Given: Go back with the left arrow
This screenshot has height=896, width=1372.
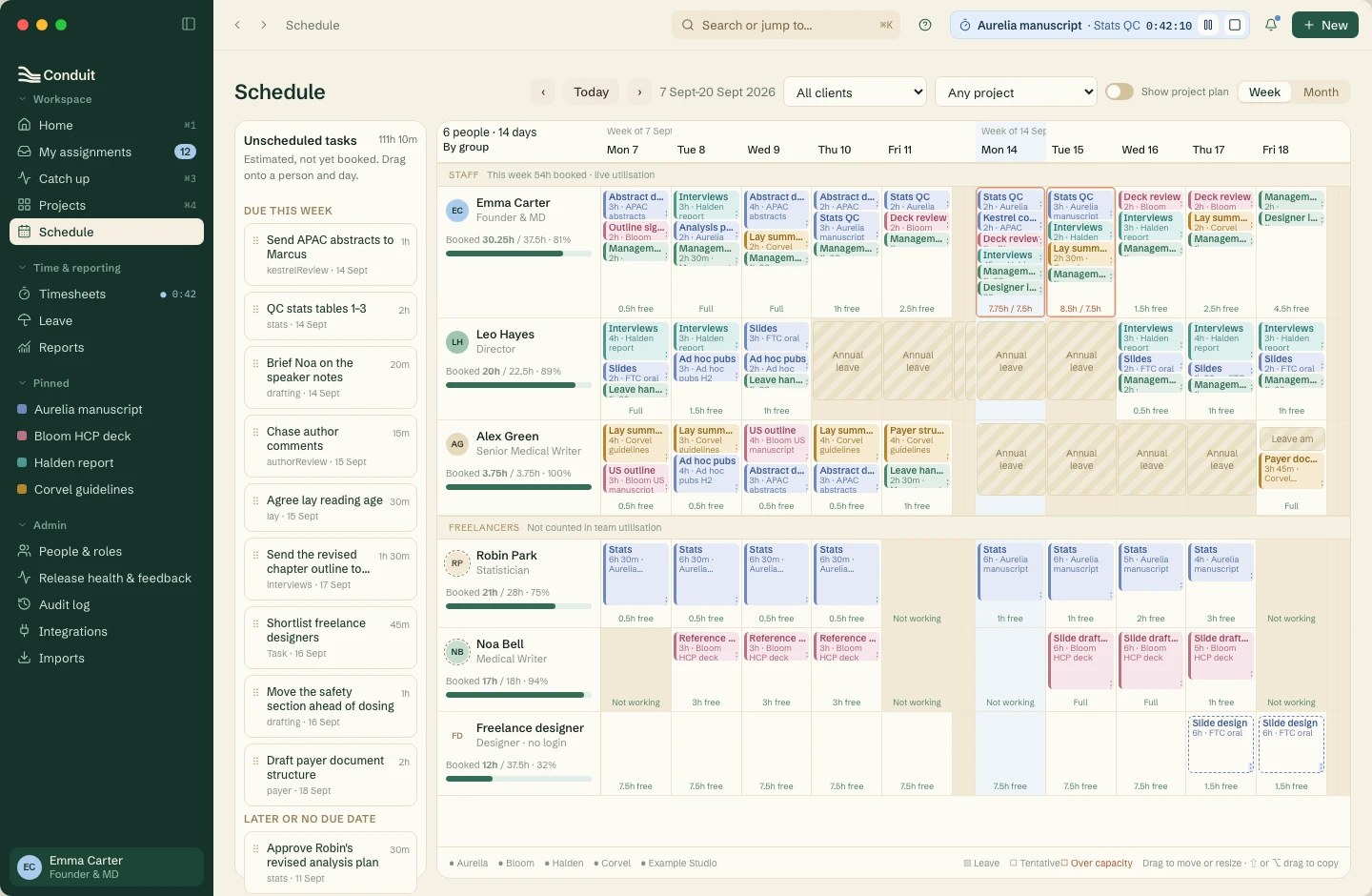Looking at the screenshot, I should (237, 25).
